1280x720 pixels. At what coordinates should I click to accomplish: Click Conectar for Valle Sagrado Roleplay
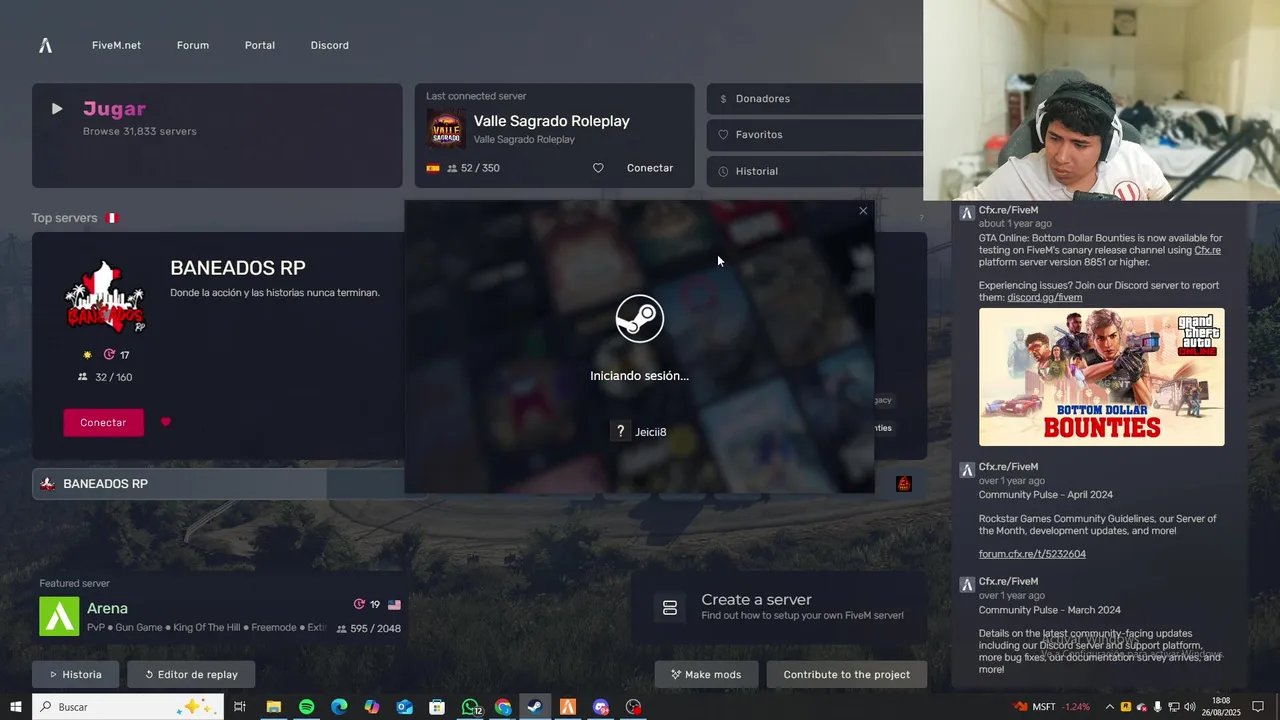click(x=650, y=168)
